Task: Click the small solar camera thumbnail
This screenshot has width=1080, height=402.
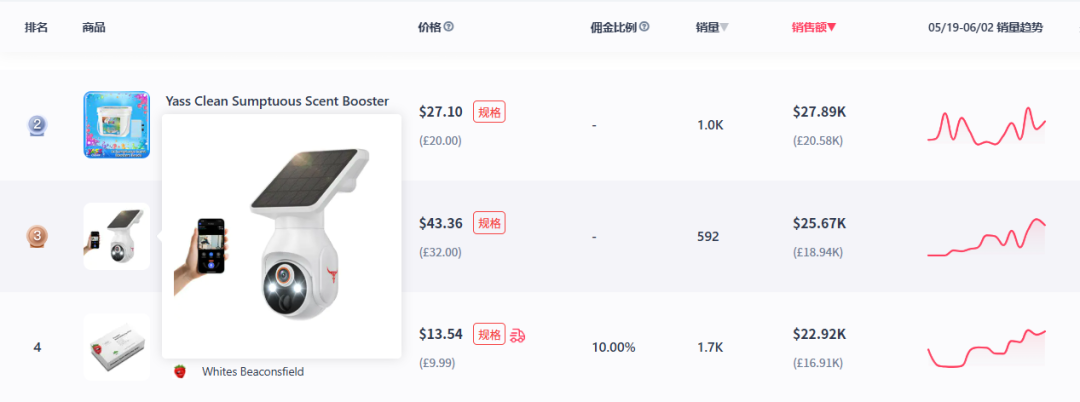Action: point(116,236)
